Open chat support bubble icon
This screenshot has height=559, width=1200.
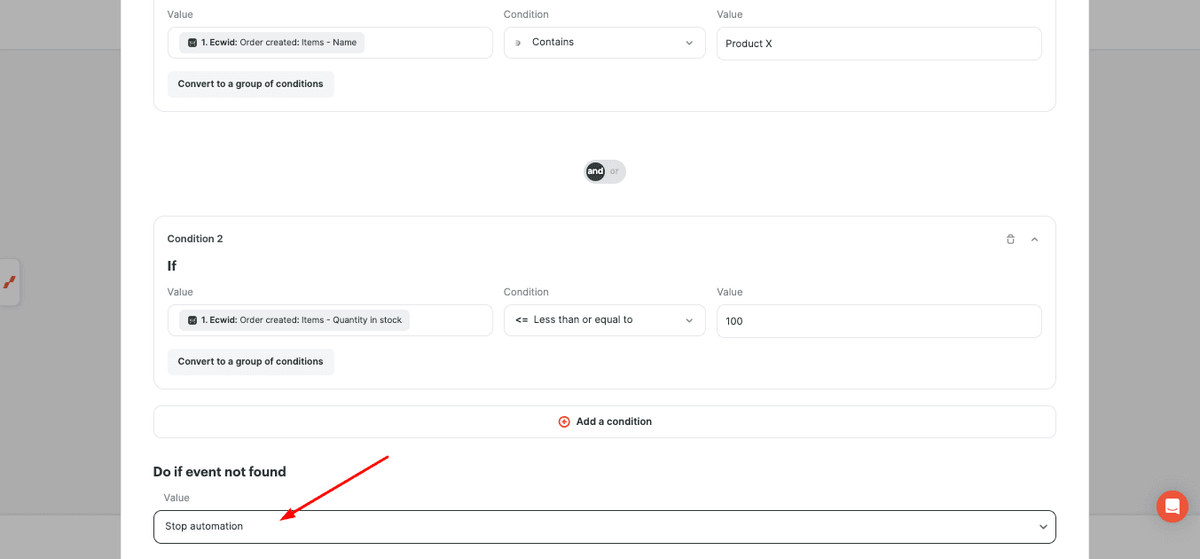pyautogui.click(x=1172, y=506)
